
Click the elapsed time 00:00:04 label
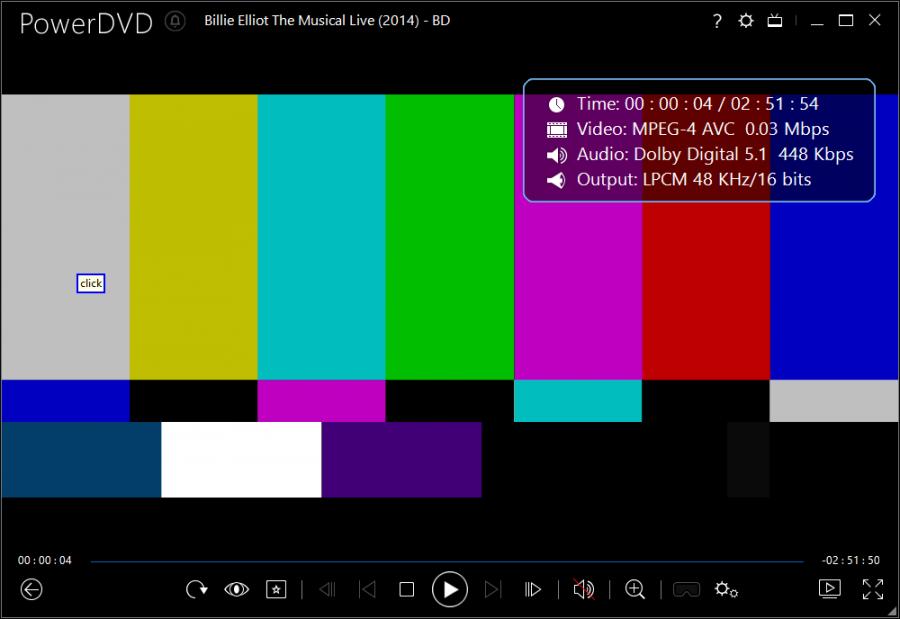pos(45,560)
